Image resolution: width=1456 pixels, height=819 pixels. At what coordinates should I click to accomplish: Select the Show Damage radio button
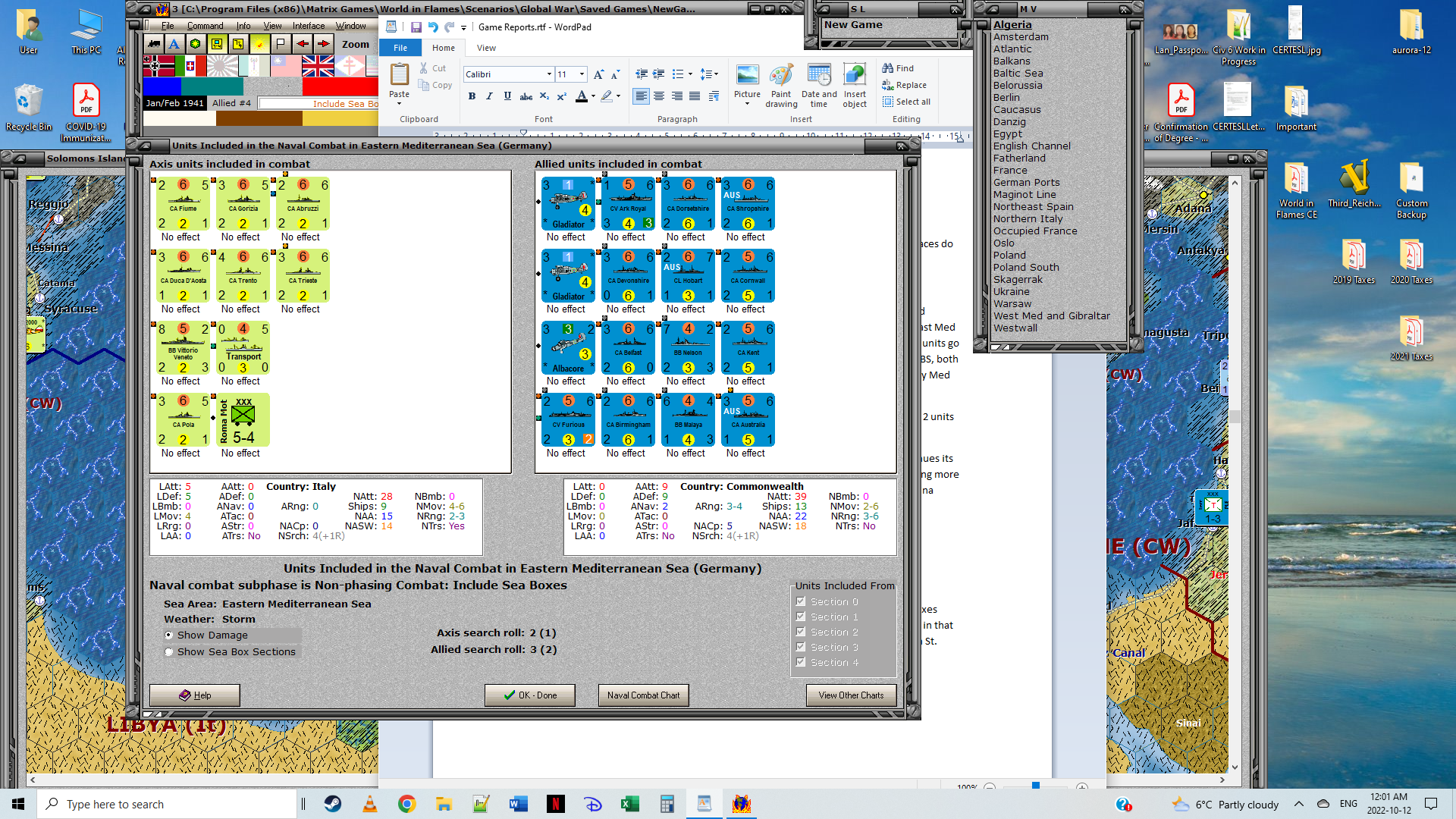(169, 635)
